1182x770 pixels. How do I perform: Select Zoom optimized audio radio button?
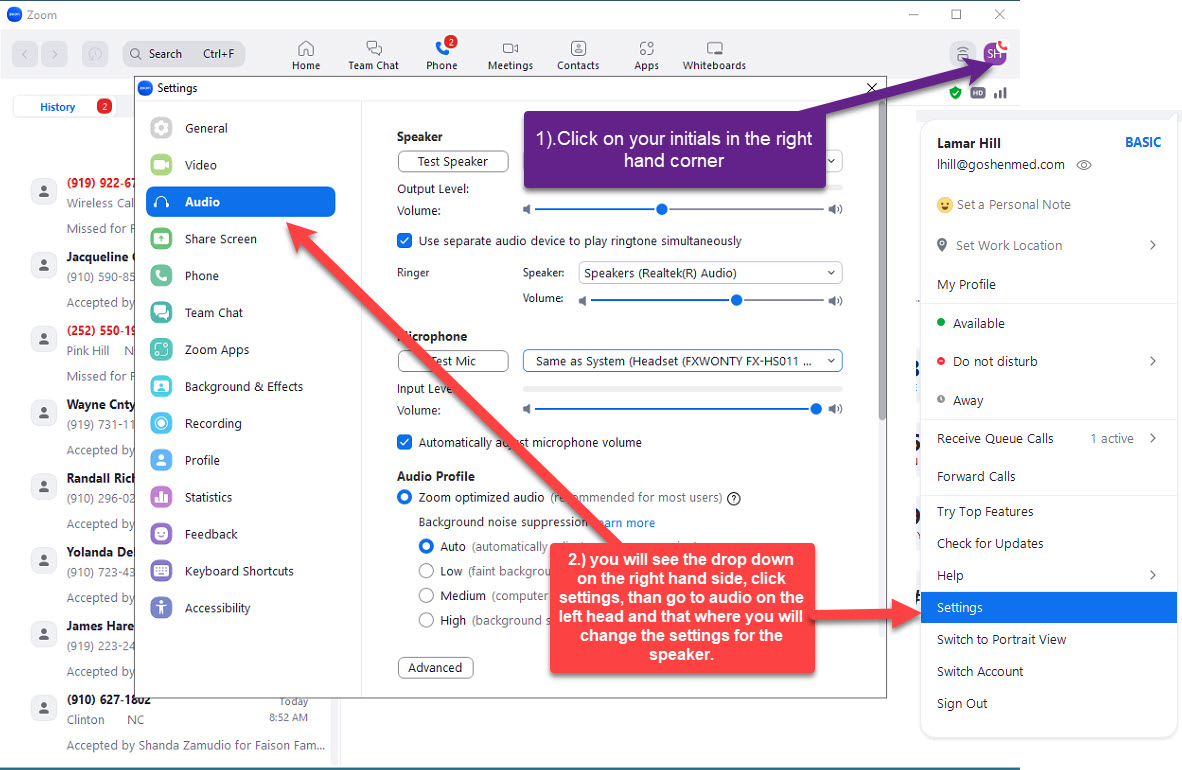(x=405, y=497)
